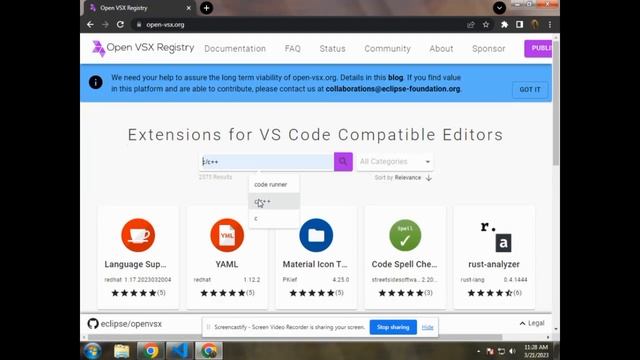Select 'c' suggestion in dropdown
The image size is (640, 360).
tap(274, 219)
